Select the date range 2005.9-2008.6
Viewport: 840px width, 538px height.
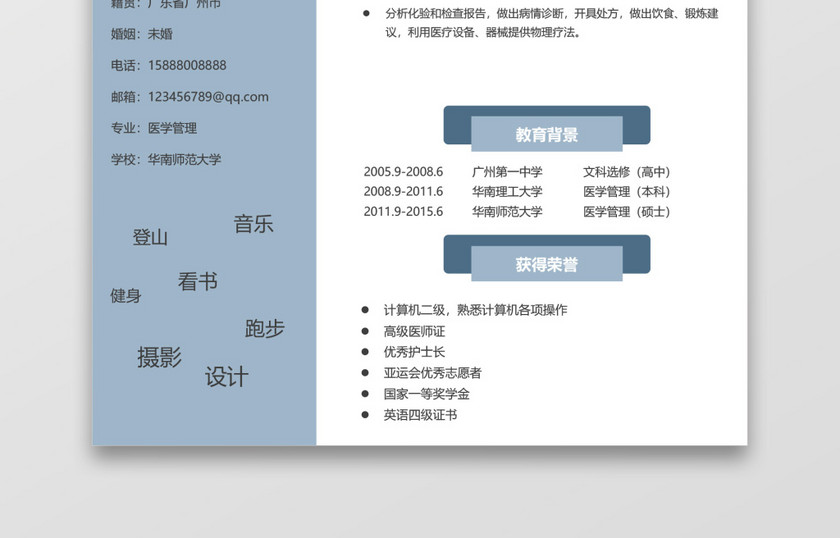(403, 172)
